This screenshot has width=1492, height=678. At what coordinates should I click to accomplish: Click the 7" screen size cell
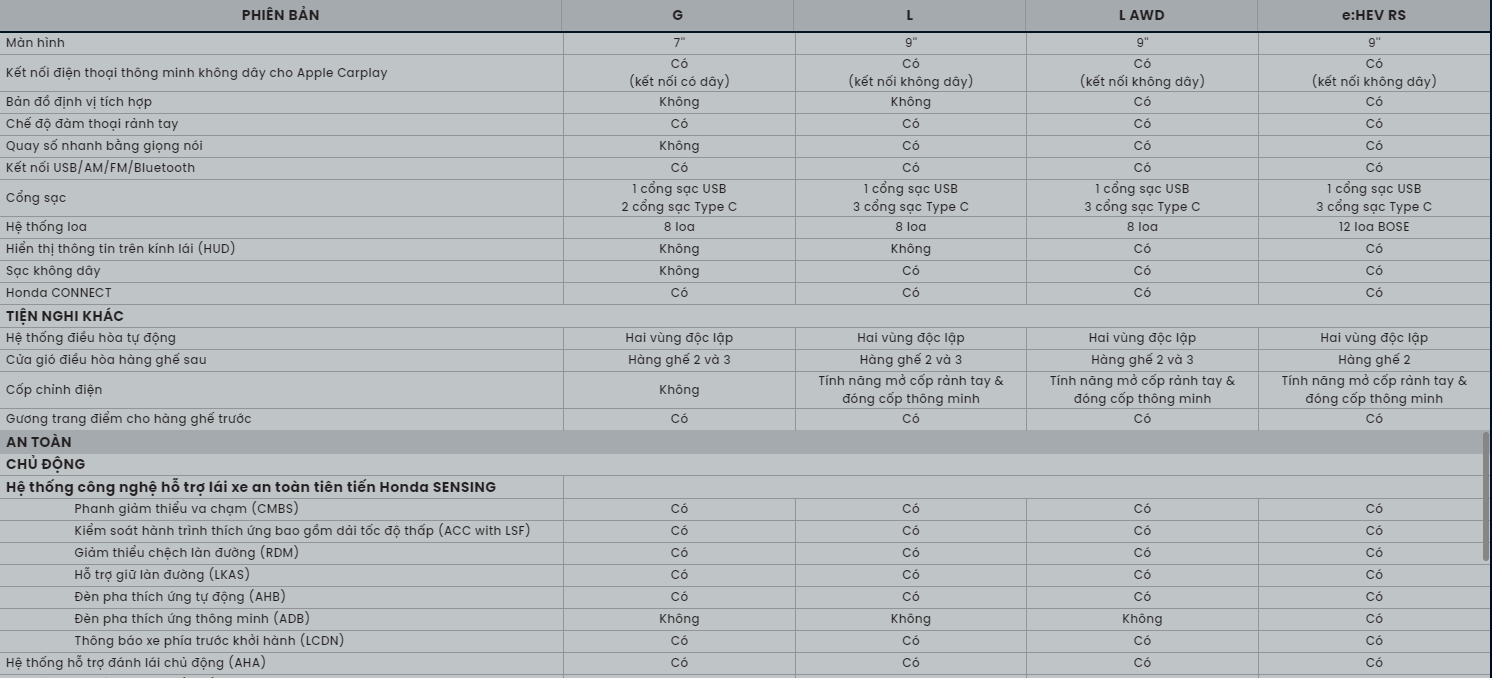pos(679,43)
